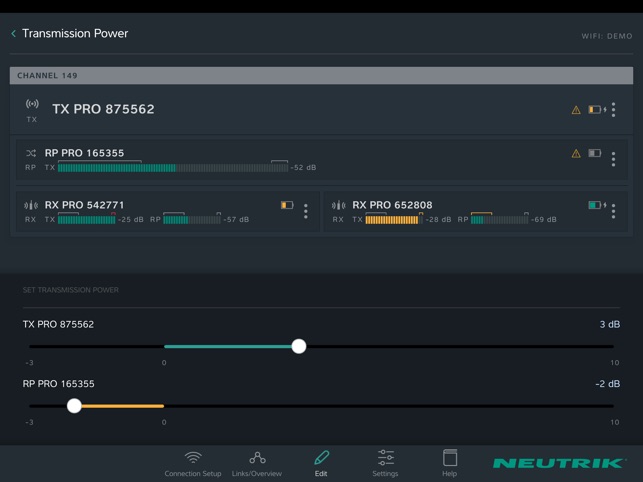Click the -2 dB value for RP PRO
Image resolution: width=643 pixels, height=482 pixels.
point(607,384)
